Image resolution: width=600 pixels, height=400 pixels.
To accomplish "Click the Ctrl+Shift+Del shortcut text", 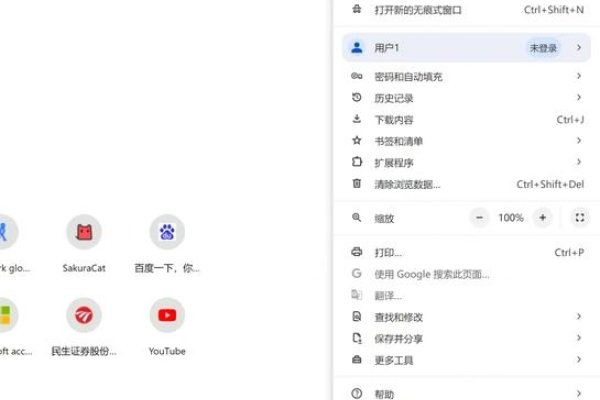I will coord(550,184).
